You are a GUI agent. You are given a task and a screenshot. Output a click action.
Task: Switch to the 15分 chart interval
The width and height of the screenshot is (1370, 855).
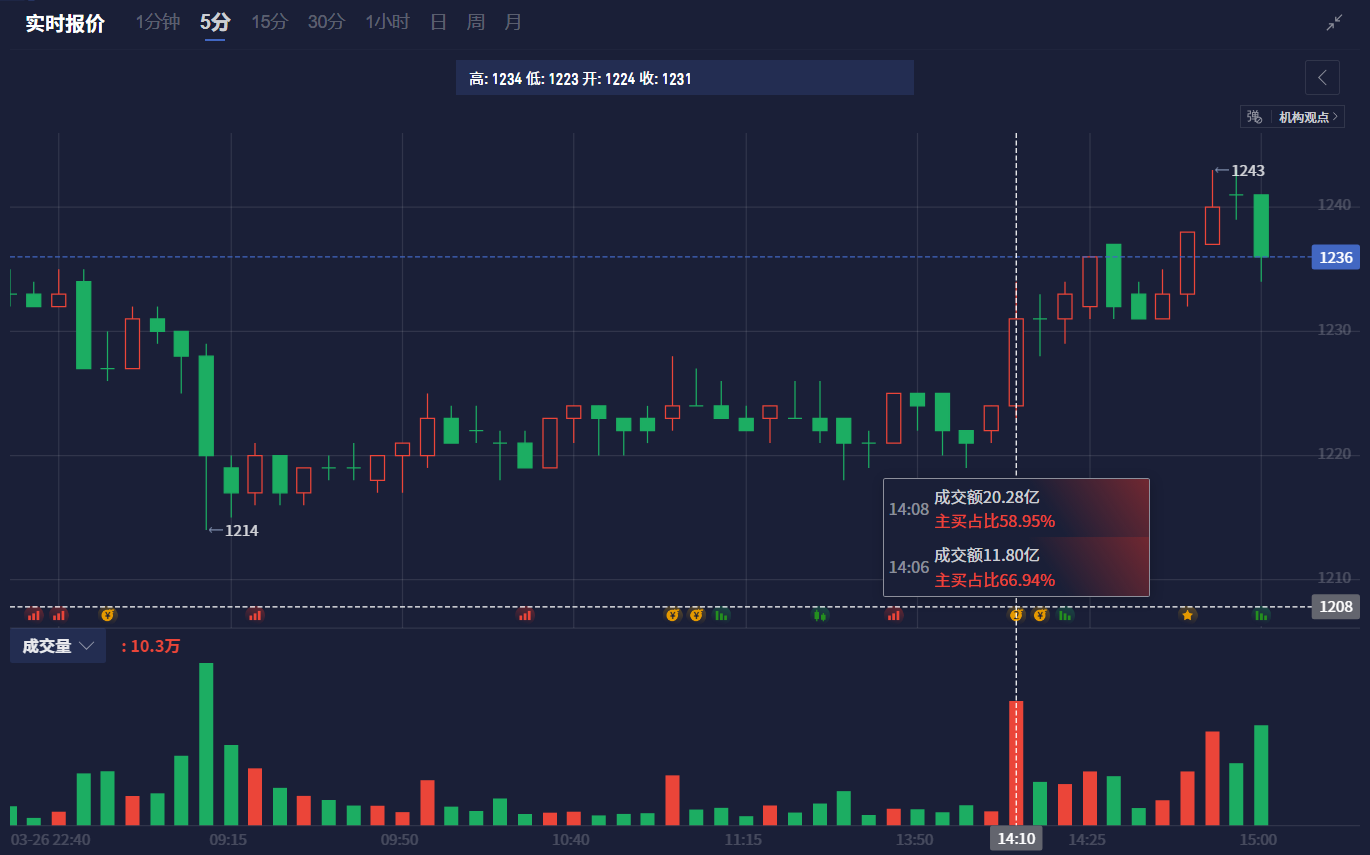click(269, 22)
